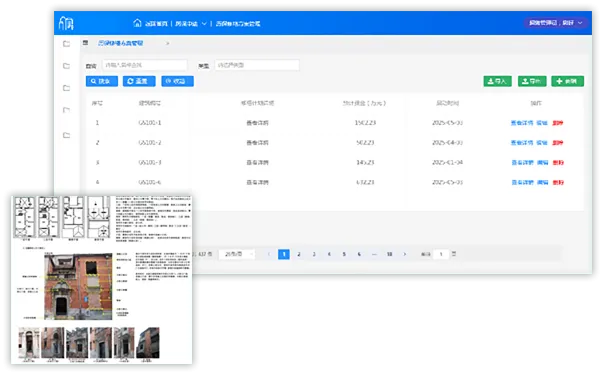Click the first small doorway photo thumbnail

[29, 343]
